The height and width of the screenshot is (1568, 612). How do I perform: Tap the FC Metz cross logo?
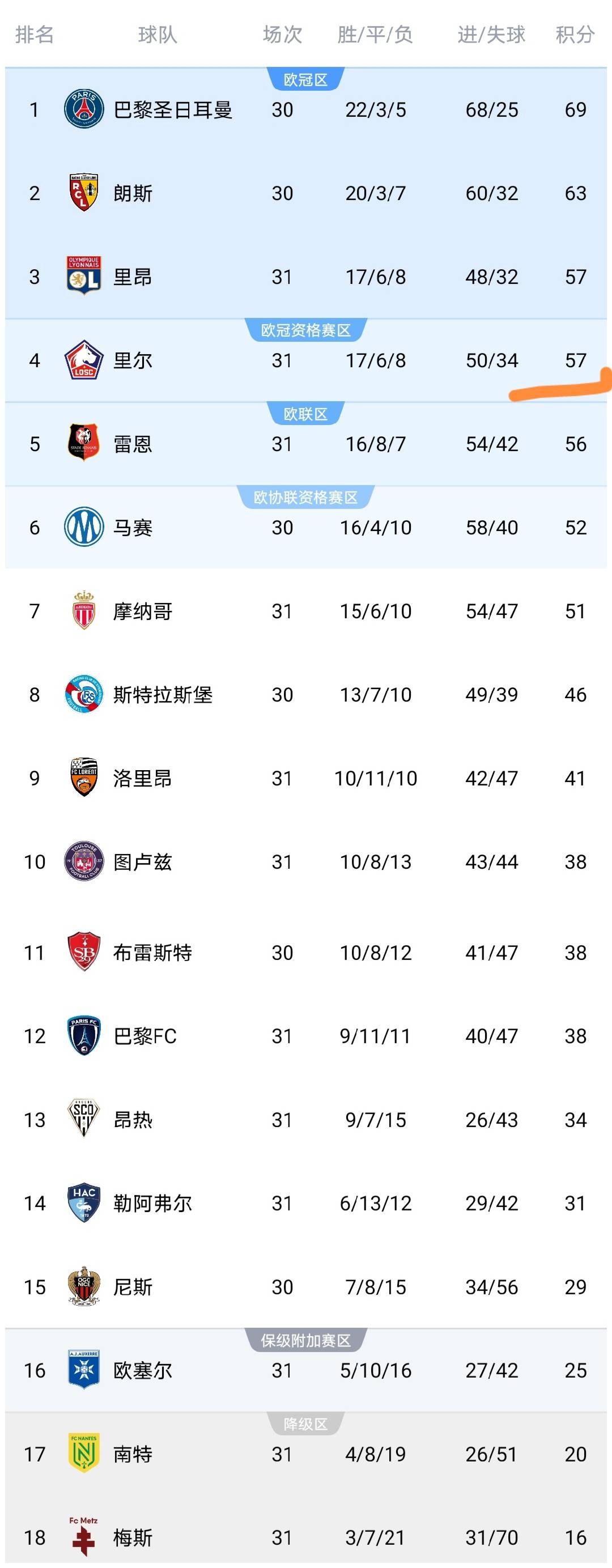(x=83, y=1536)
